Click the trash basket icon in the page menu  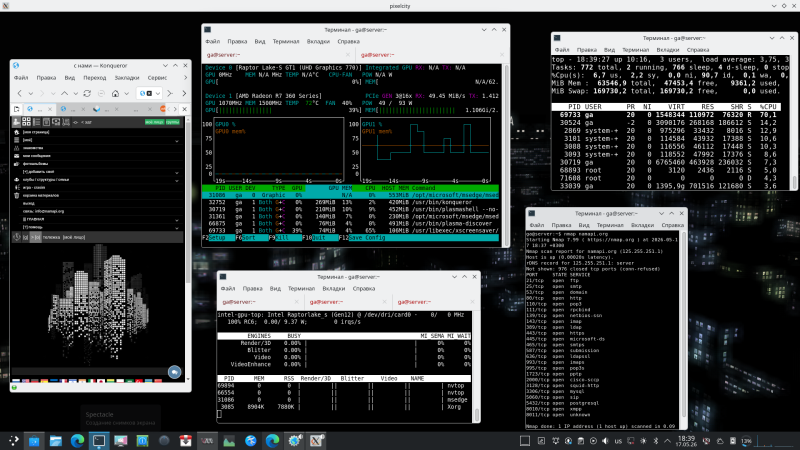pyautogui.click(x=16, y=195)
